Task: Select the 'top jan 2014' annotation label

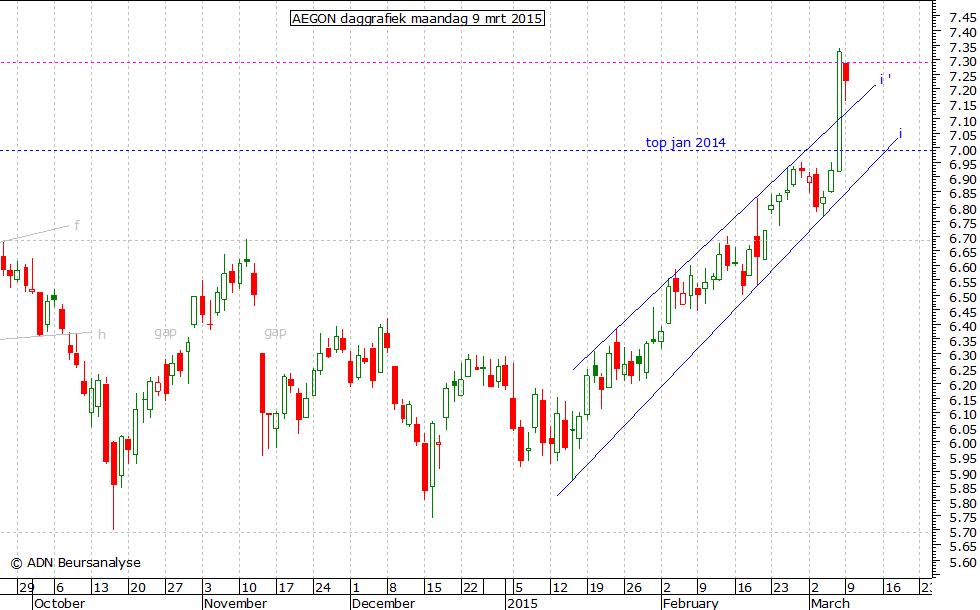Action: click(x=686, y=142)
